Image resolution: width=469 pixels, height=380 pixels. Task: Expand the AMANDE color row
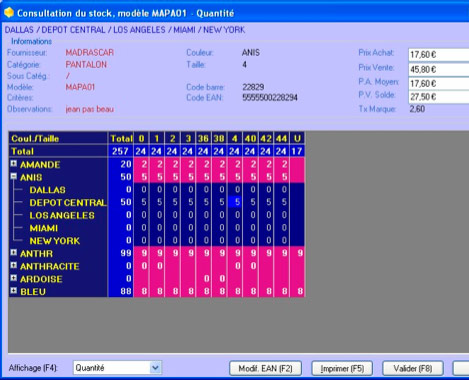click(x=14, y=163)
